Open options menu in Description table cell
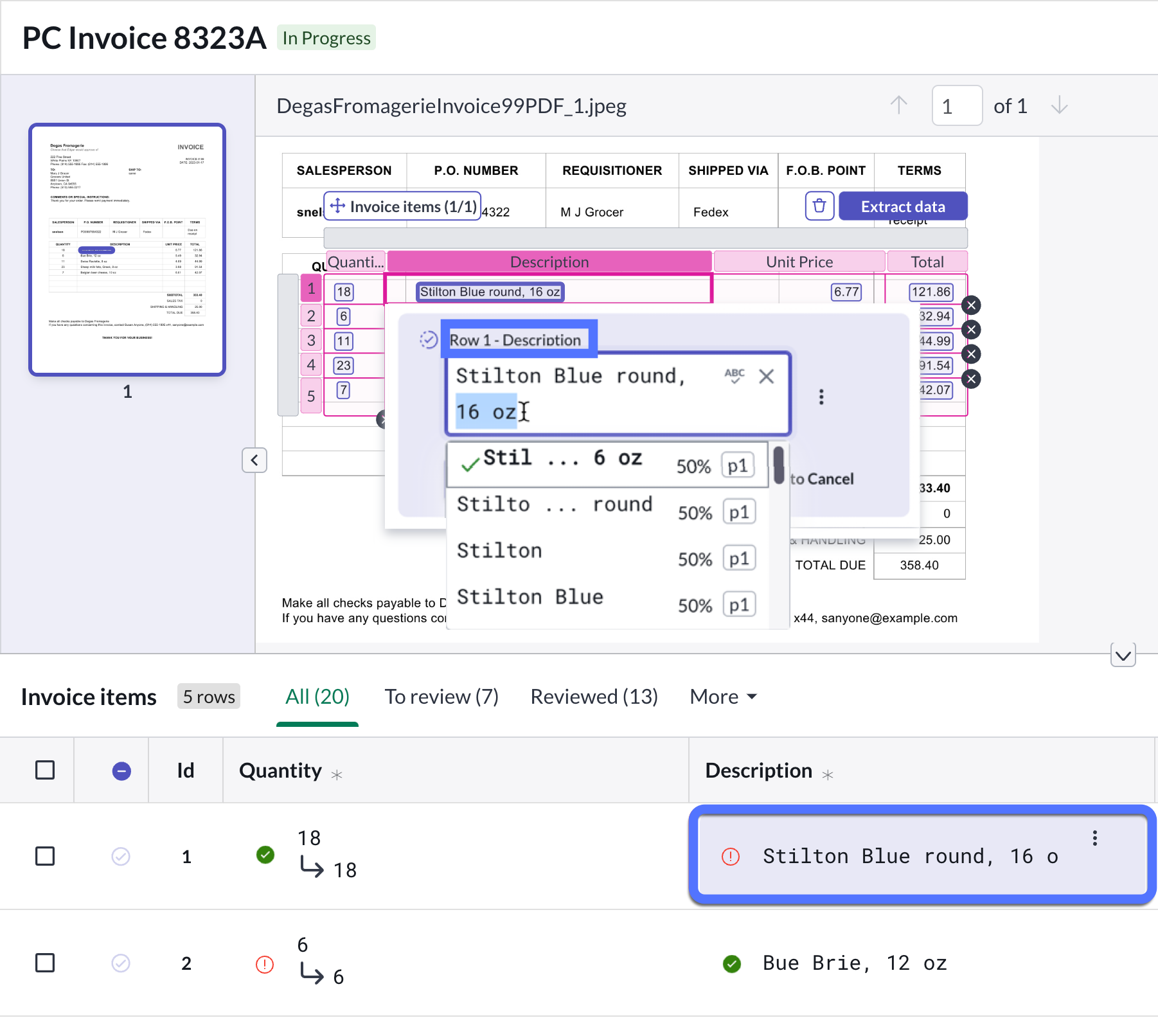This screenshot has width=1158, height=1036. (1095, 838)
